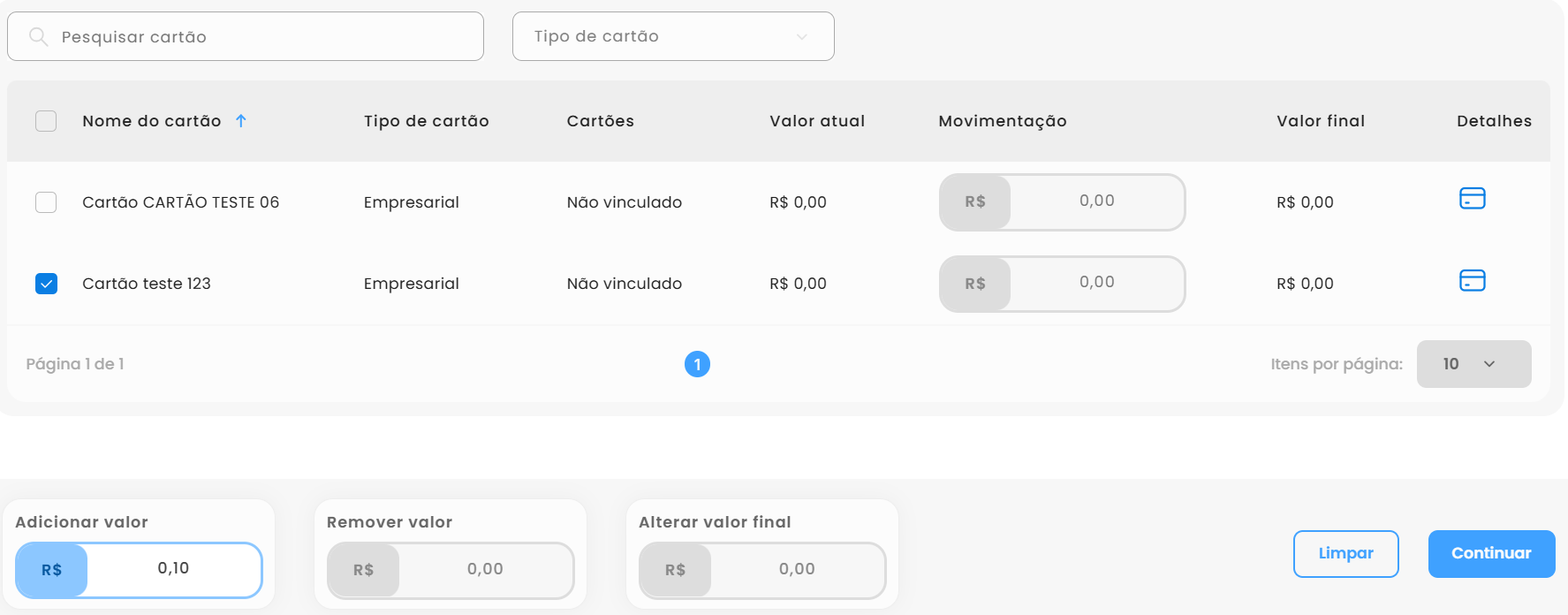Click the Continuar button
Viewport: 1568px width, 615px height.
coord(1491,554)
